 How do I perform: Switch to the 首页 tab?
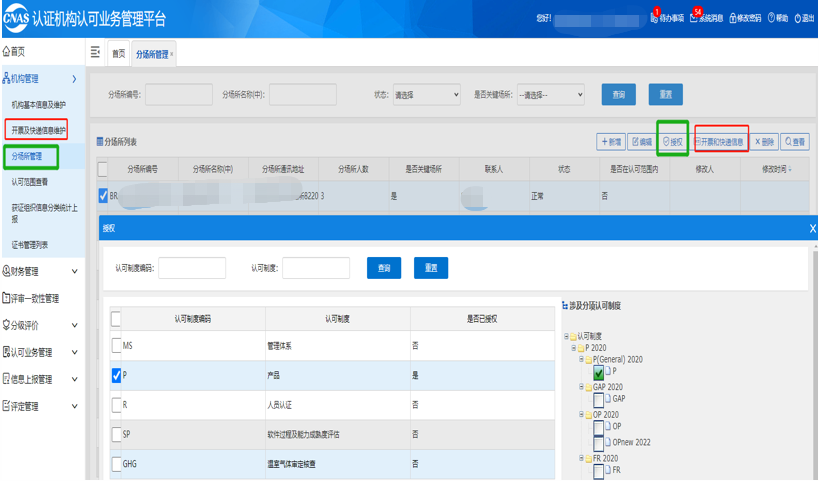pos(119,54)
